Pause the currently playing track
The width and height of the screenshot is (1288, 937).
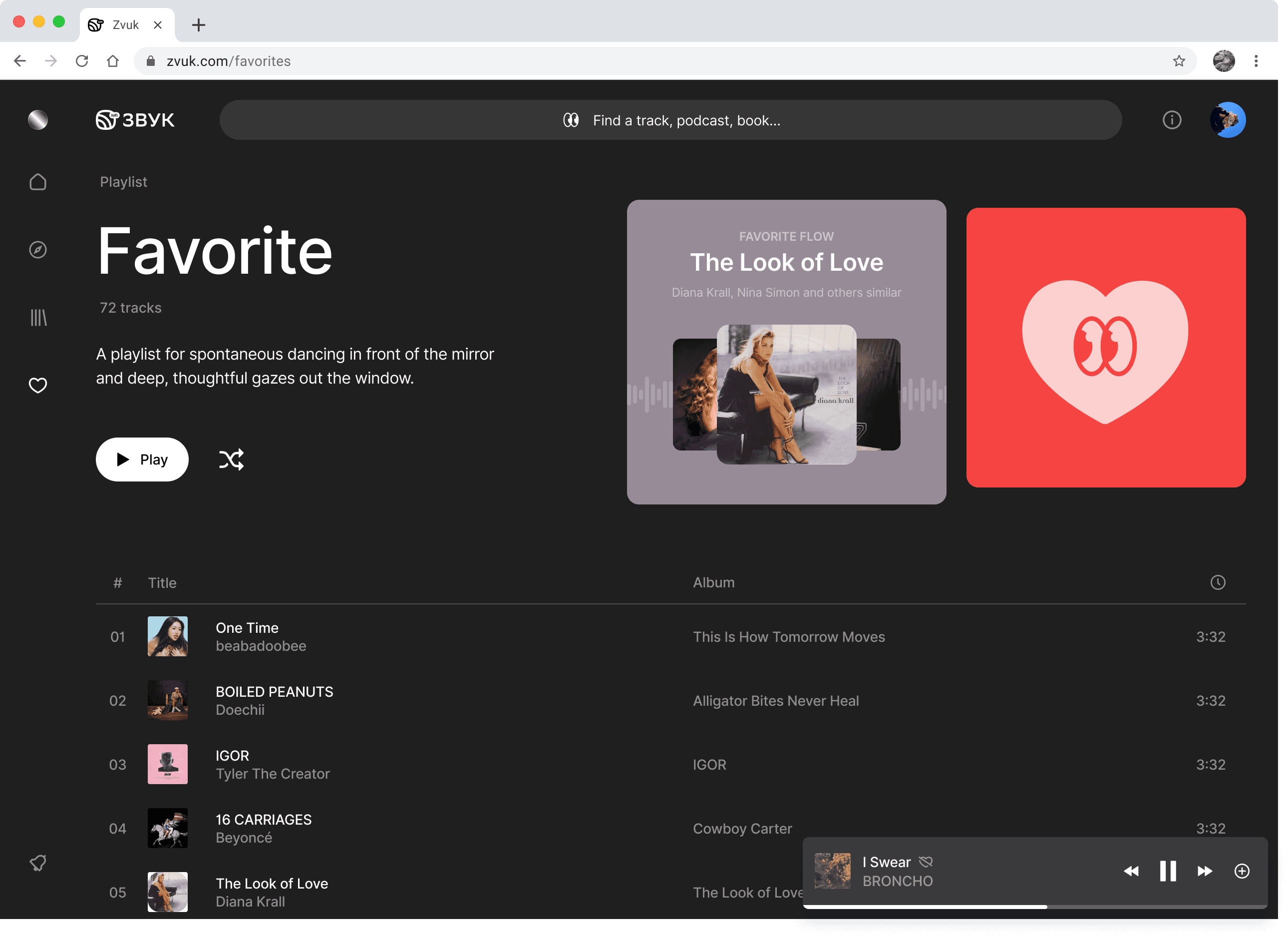coord(1168,871)
